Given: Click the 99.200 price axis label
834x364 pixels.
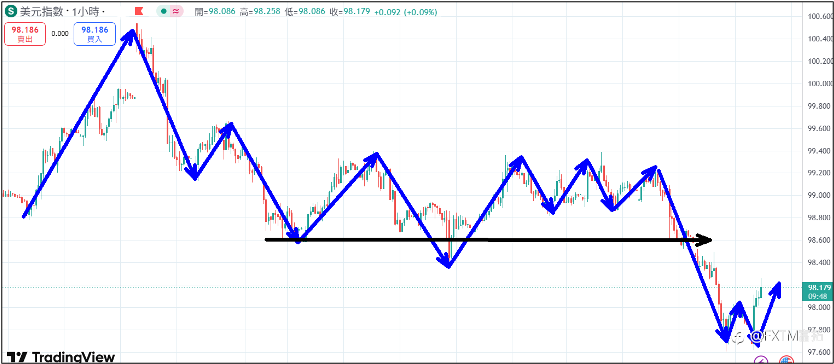Looking at the screenshot, I should [819, 173].
